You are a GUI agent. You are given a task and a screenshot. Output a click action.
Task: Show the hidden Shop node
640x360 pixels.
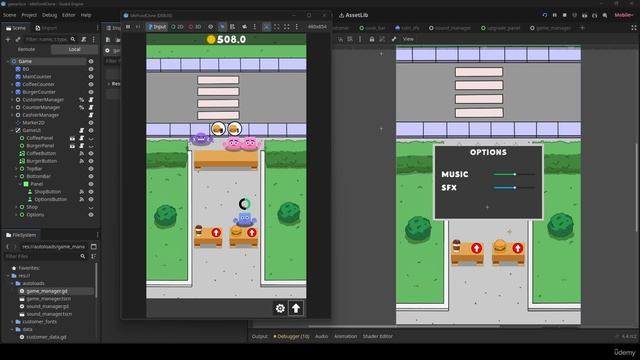tap(91, 207)
